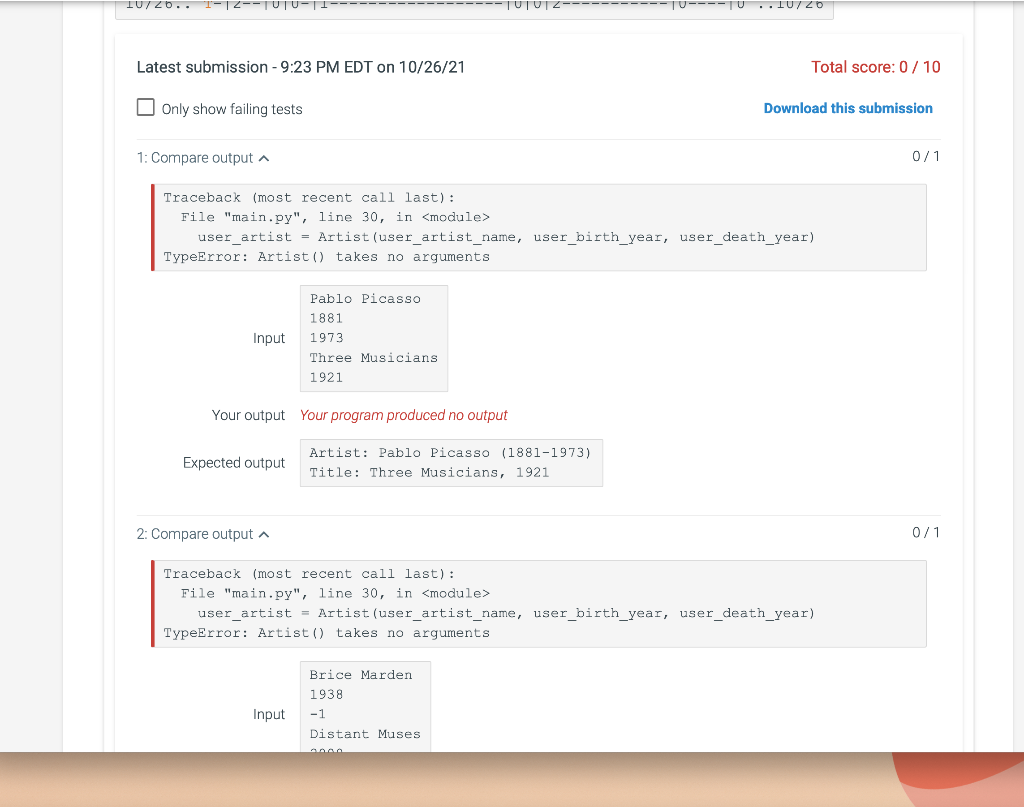Select the first TypeError: Artist() takes no arguments line

[x=327, y=257]
